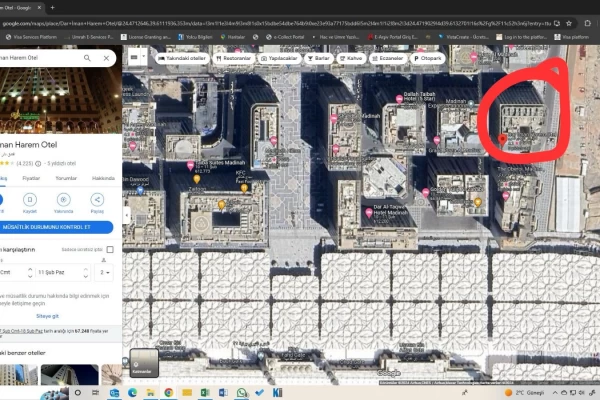Click Müsaitlik Durumunu Kontrol Et button
The width and height of the screenshot is (600, 400).
(56, 227)
